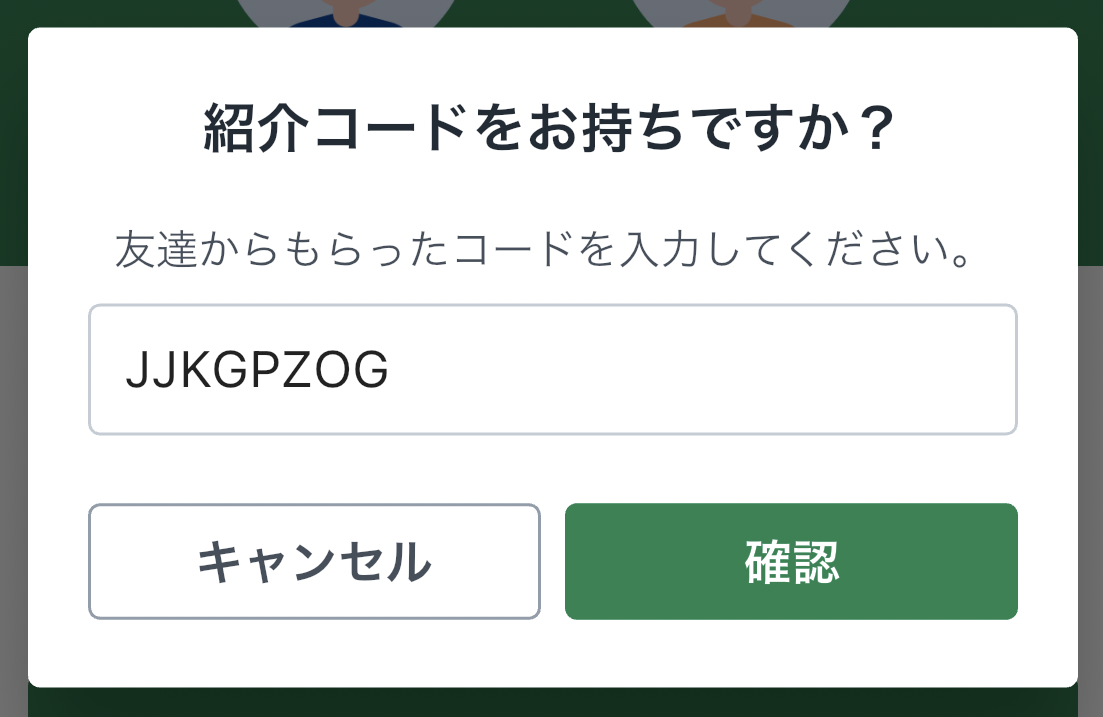The width and height of the screenshot is (1103, 717).
Task: Click the dimmed gray backdrop left of dialog
Action: tap(13, 478)
